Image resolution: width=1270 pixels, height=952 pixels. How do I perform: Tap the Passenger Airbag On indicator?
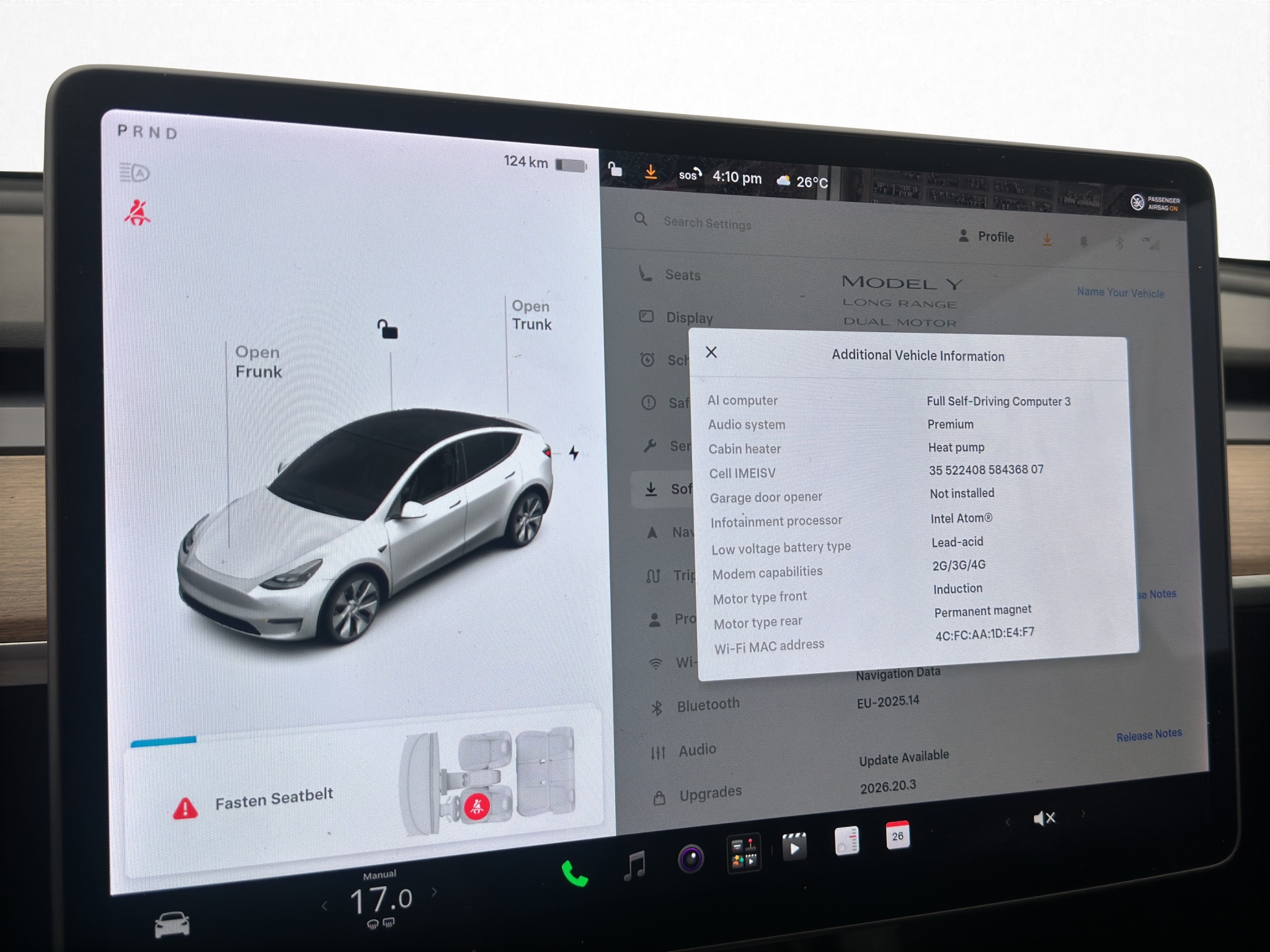pos(1156,203)
